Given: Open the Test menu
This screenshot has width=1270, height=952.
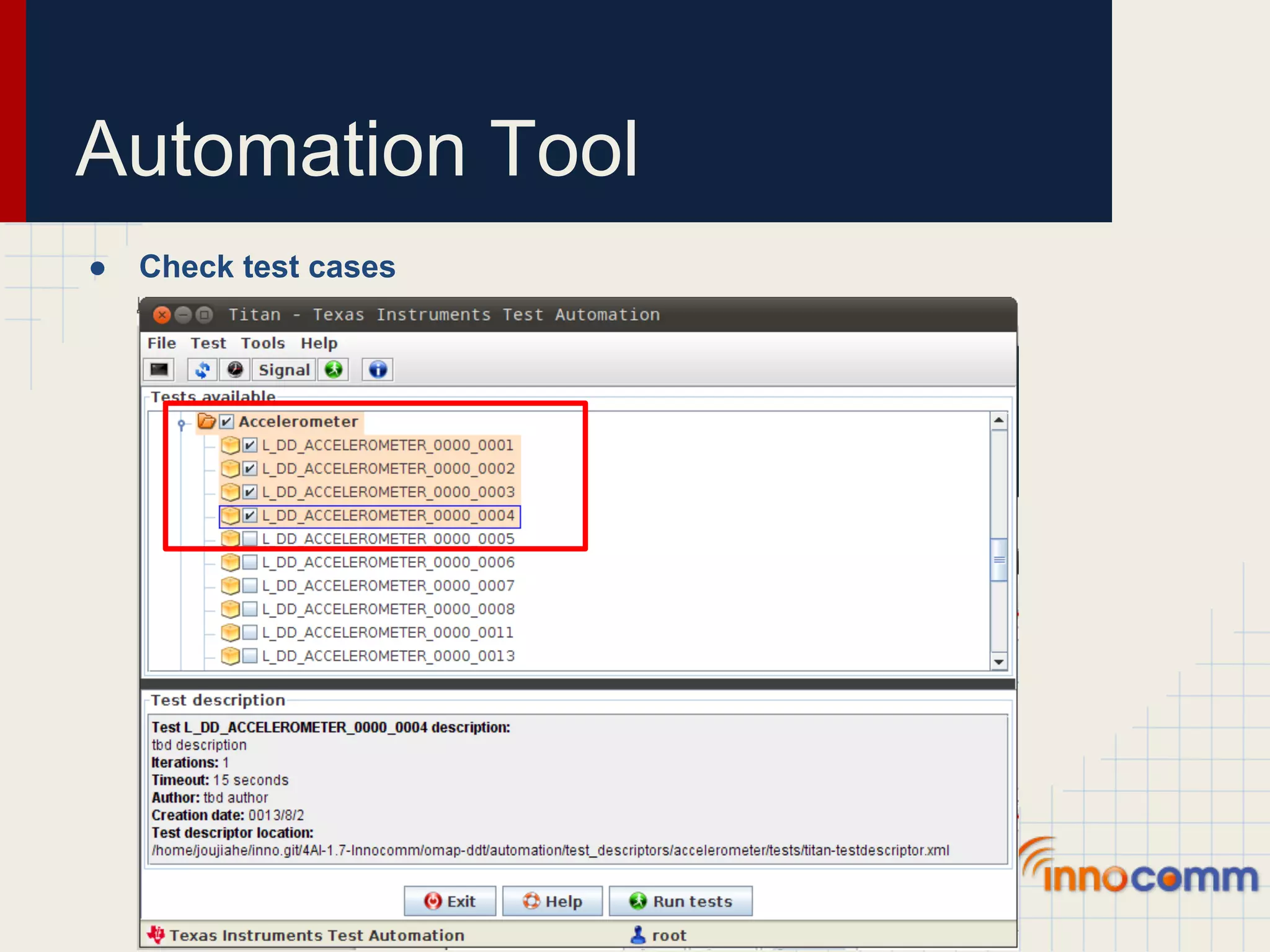Looking at the screenshot, I should point(208,343).
